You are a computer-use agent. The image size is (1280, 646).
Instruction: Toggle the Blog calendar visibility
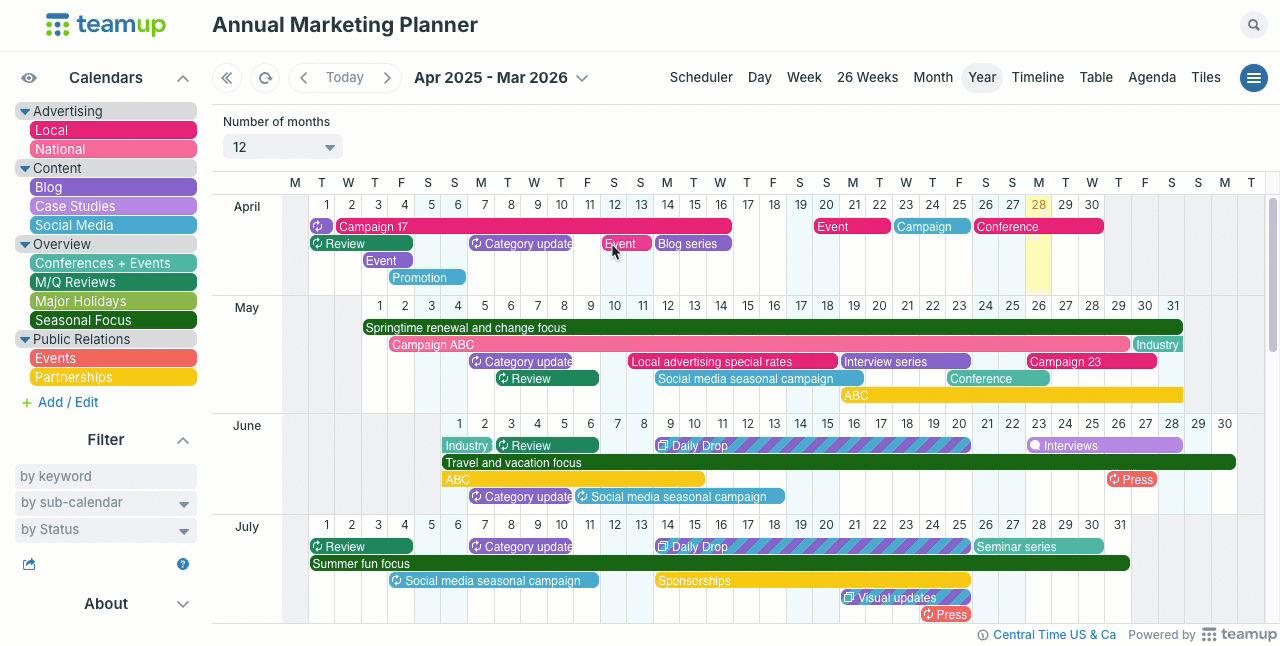113,187
